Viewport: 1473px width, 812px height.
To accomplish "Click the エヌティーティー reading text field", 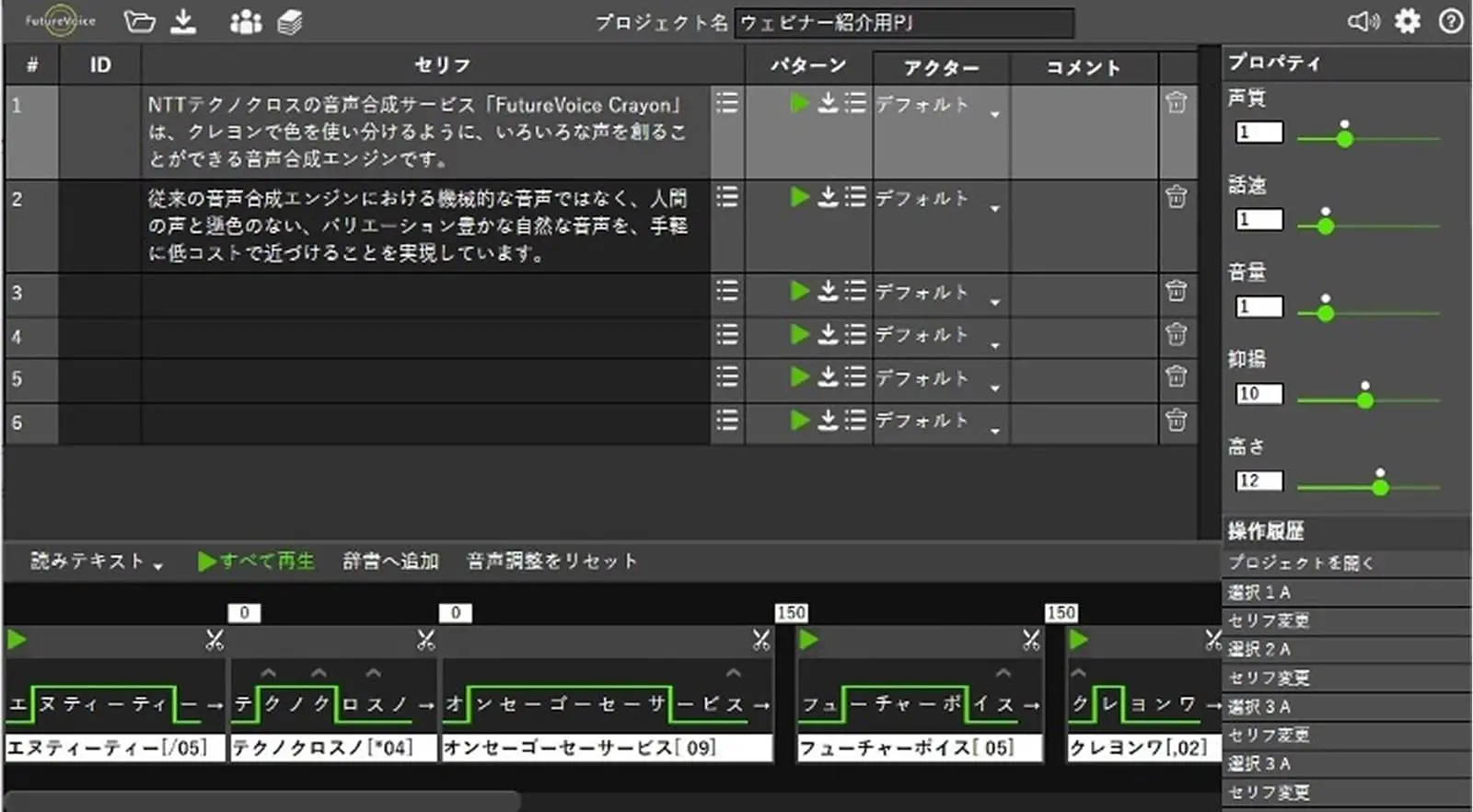I will tap(114, 748).
